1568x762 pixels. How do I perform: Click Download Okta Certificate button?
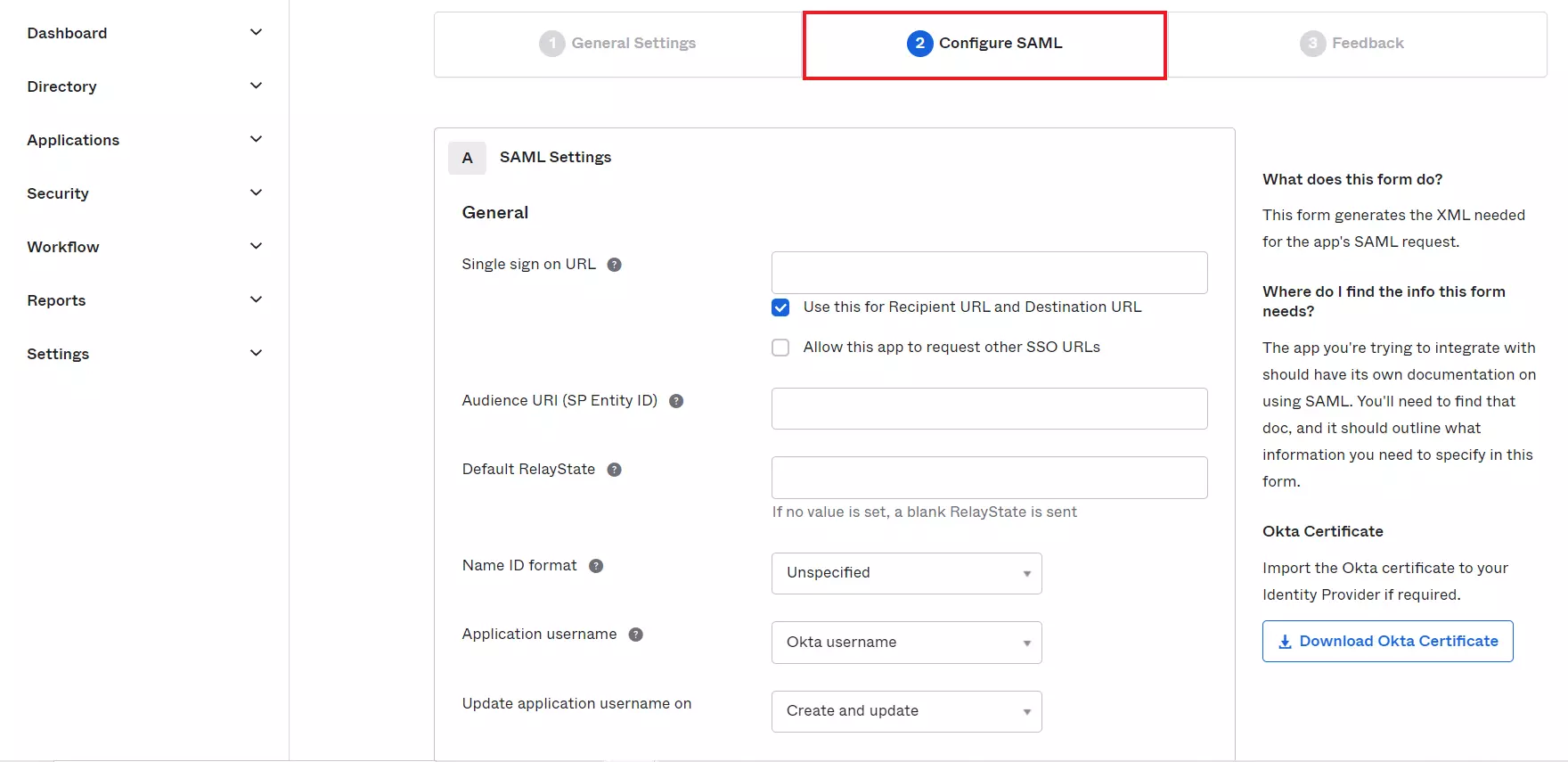click(1387, 642)
